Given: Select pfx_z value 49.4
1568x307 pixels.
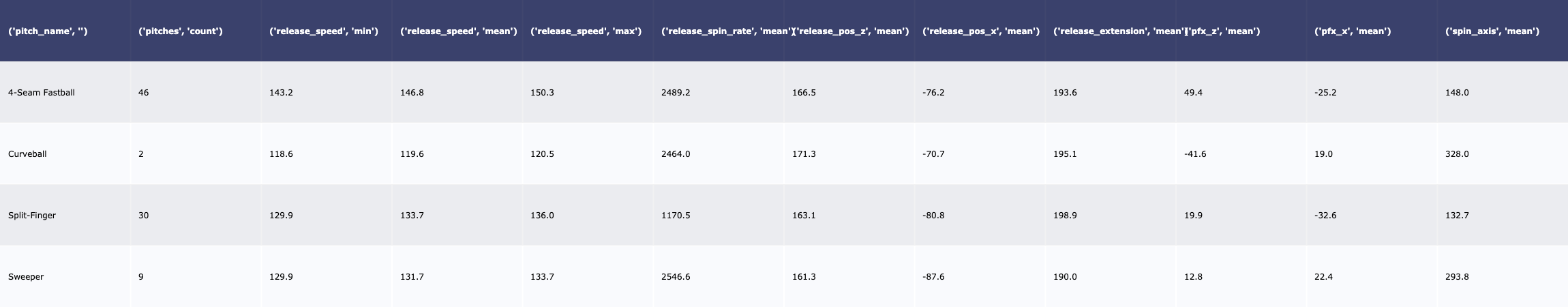Looking at the screenshot, I should [1193, 93].
